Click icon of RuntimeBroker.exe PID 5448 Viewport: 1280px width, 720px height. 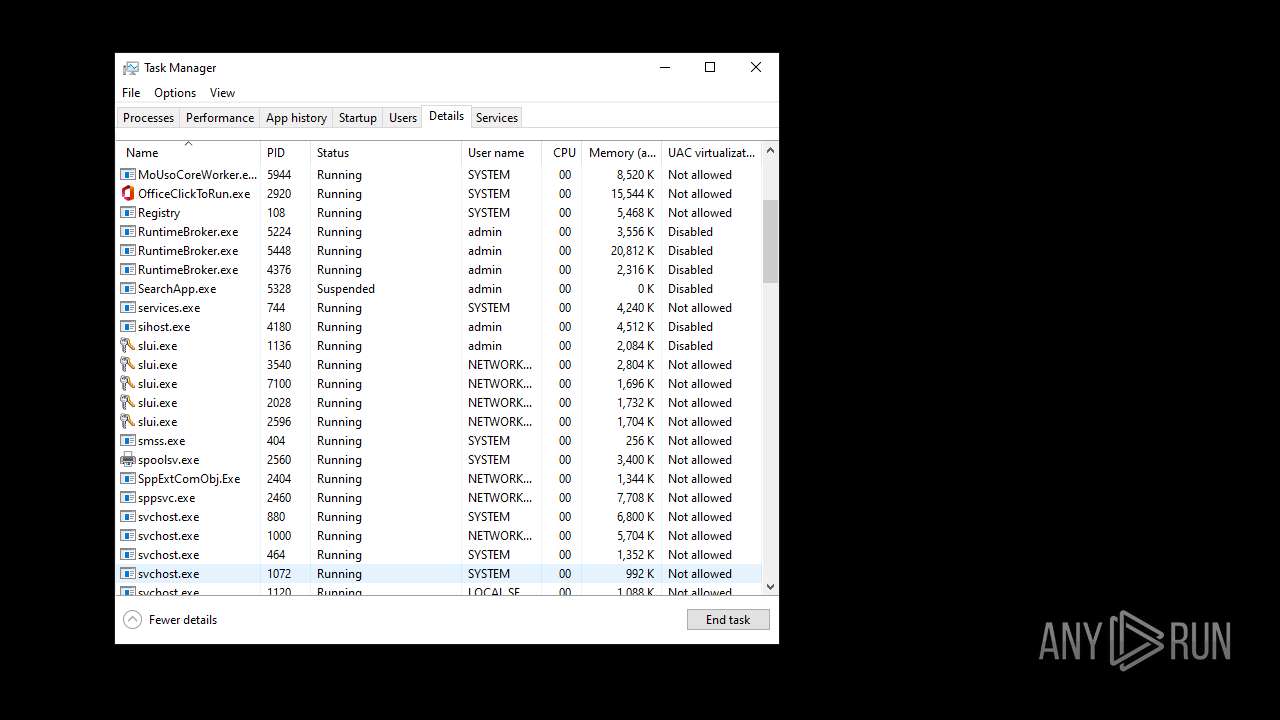[128, 251]
